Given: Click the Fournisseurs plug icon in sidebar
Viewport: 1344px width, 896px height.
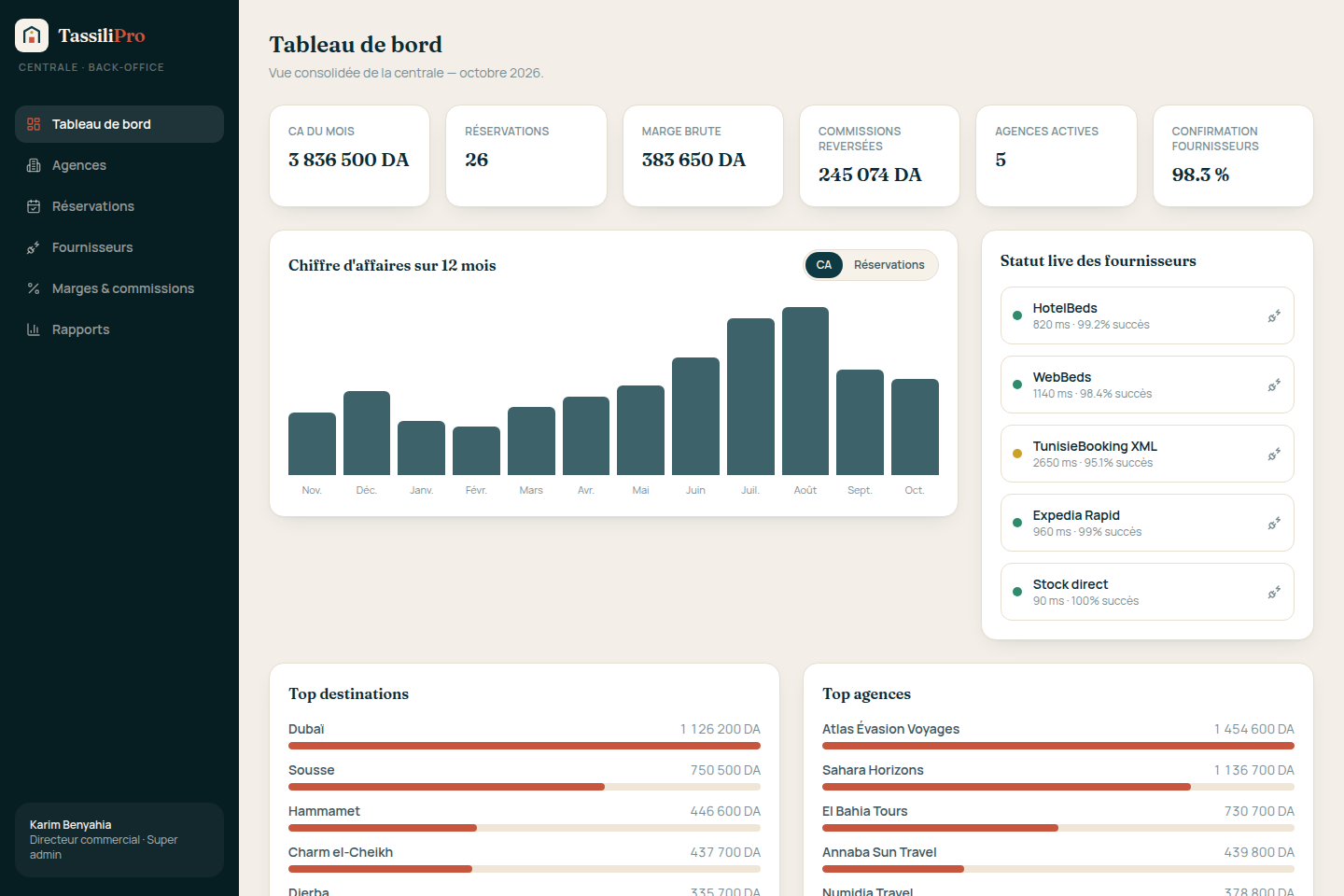Looking at the screenshot, I should click(34, 247).
